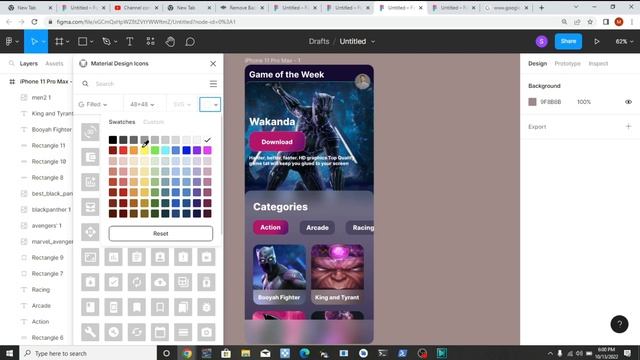
Task: Bookmark this page with the star icon
Action: 590,22
